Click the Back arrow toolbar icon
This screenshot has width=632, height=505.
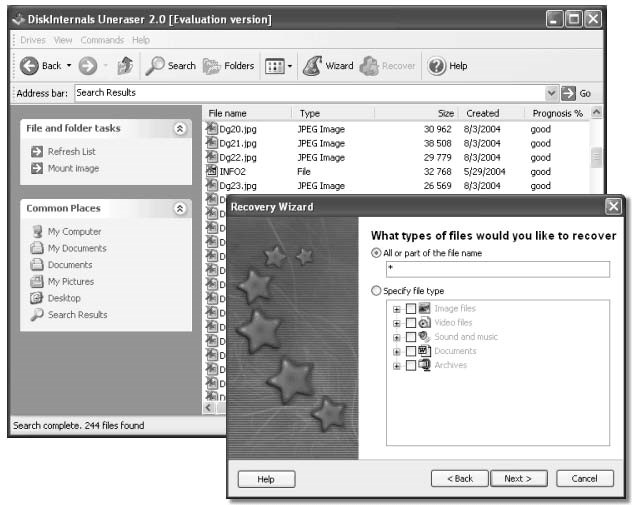(29, 66)
